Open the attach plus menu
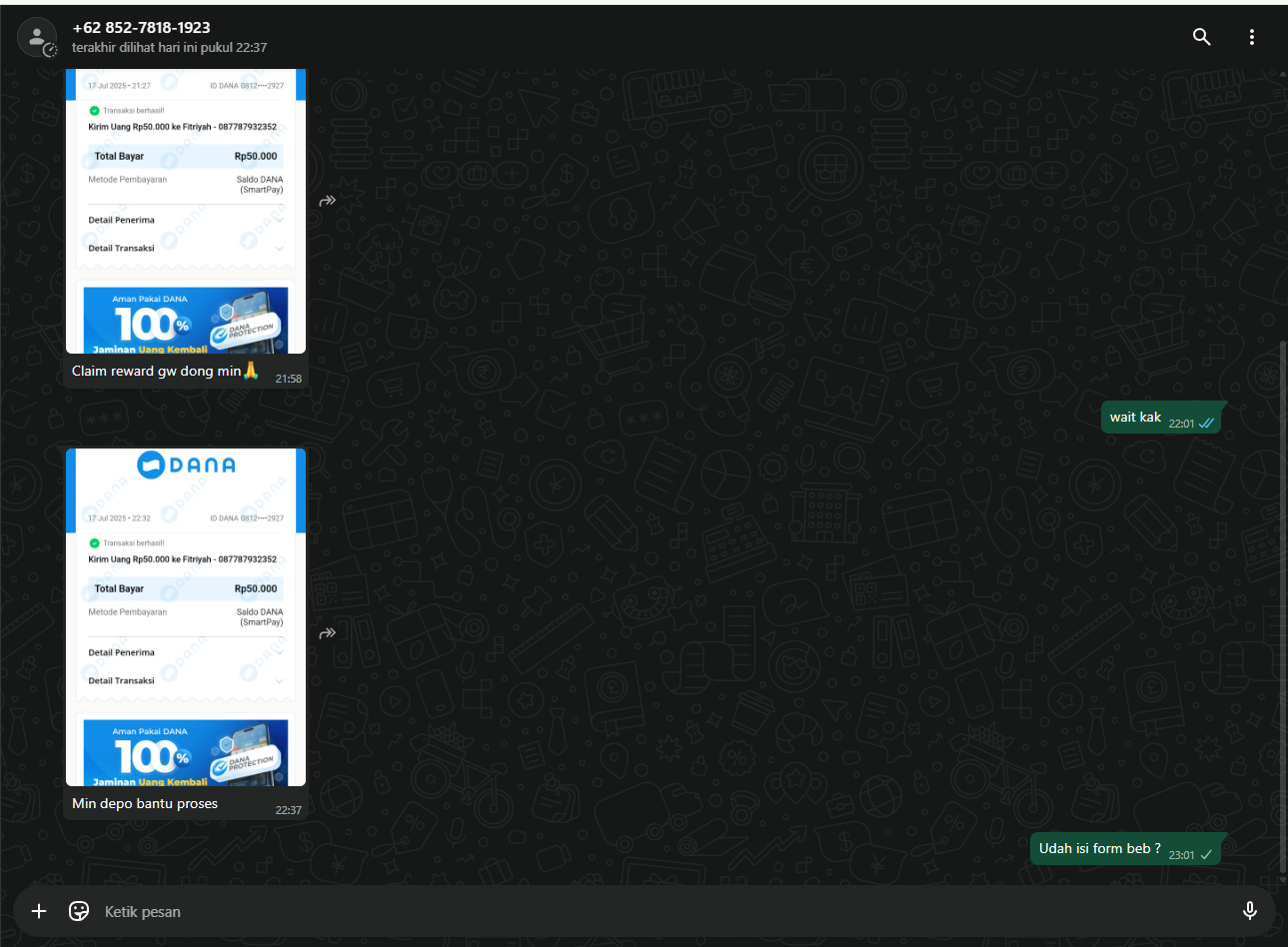1288x947 pixels. click(39, 911)
